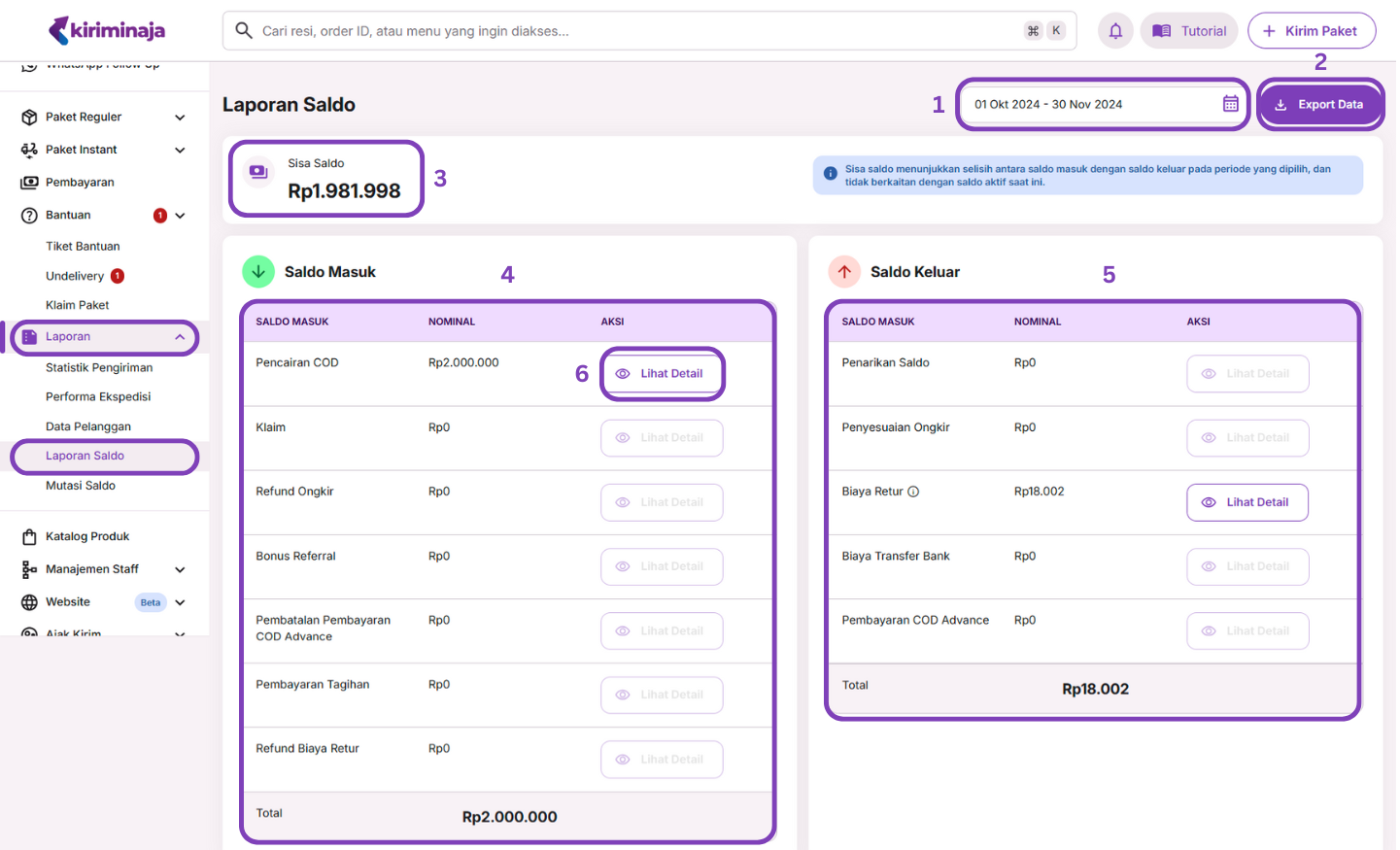Open Katalog Produk page
Viewport: 1400px width, 850px height.
[87, 536]
